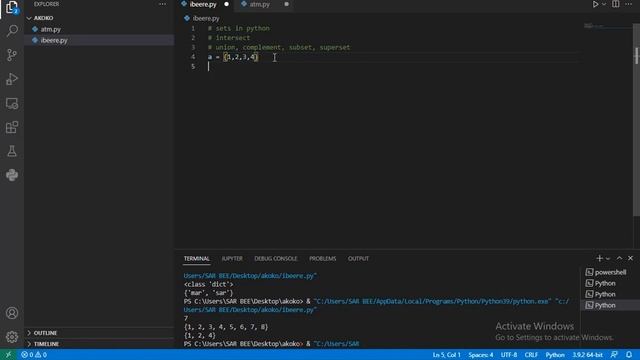Click Ln 5, Col 1 status
Screen dimensions: 640x360
pos(446,355)
